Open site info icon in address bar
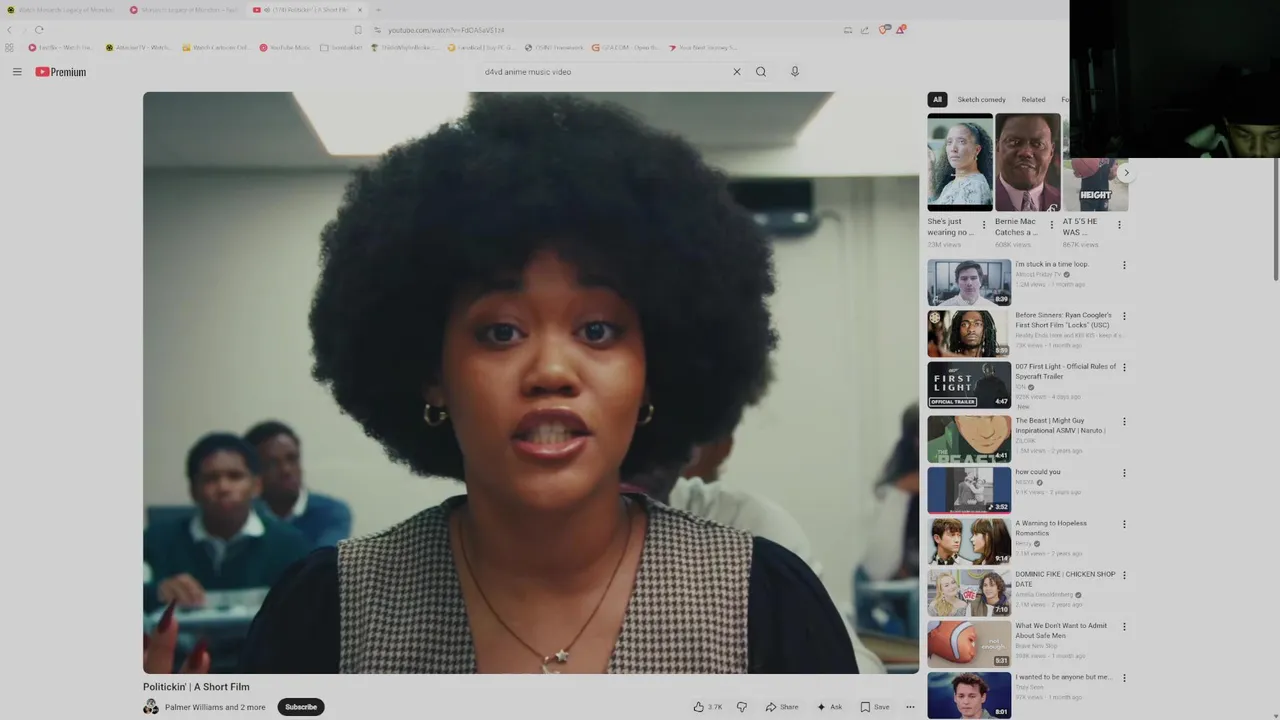Screen dimensions: 1280x720 coord(377,30)
